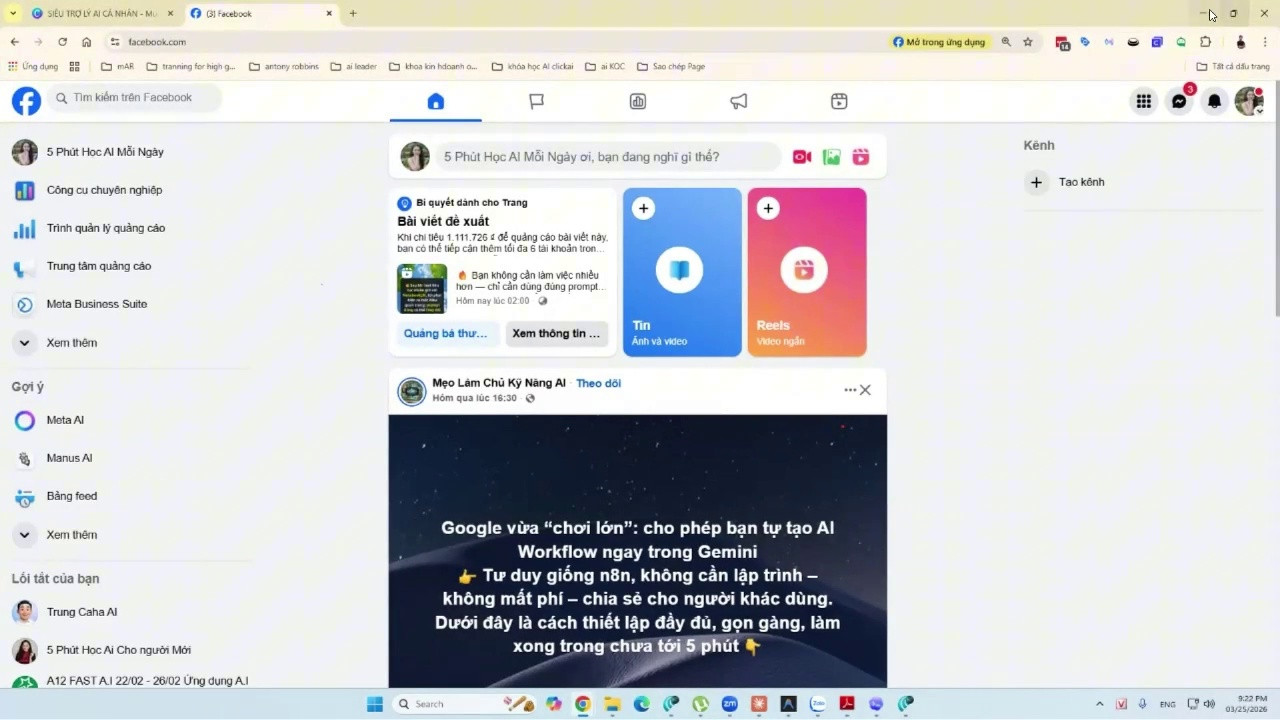Open Mẹo Làm Chủ Kỹ Năng AI page name
Screen dimensions: 1280x720
[499, 383]
